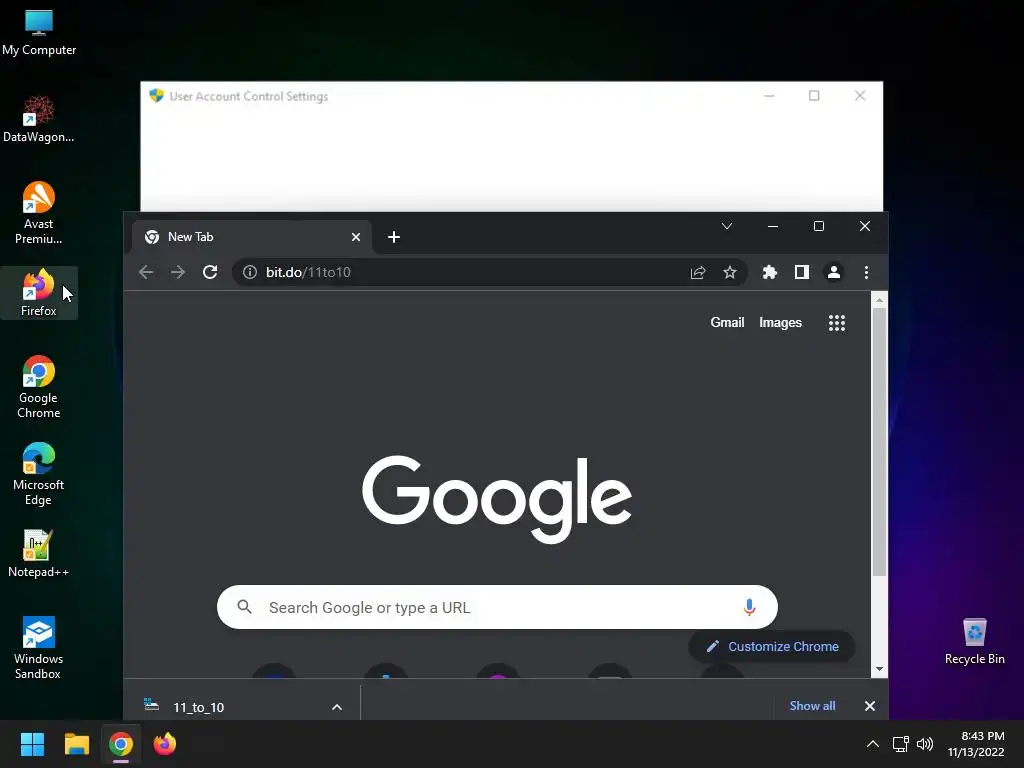The image size is (1024, 768).
Task: Minimize the Chrome window
Action: pos(773,226)
